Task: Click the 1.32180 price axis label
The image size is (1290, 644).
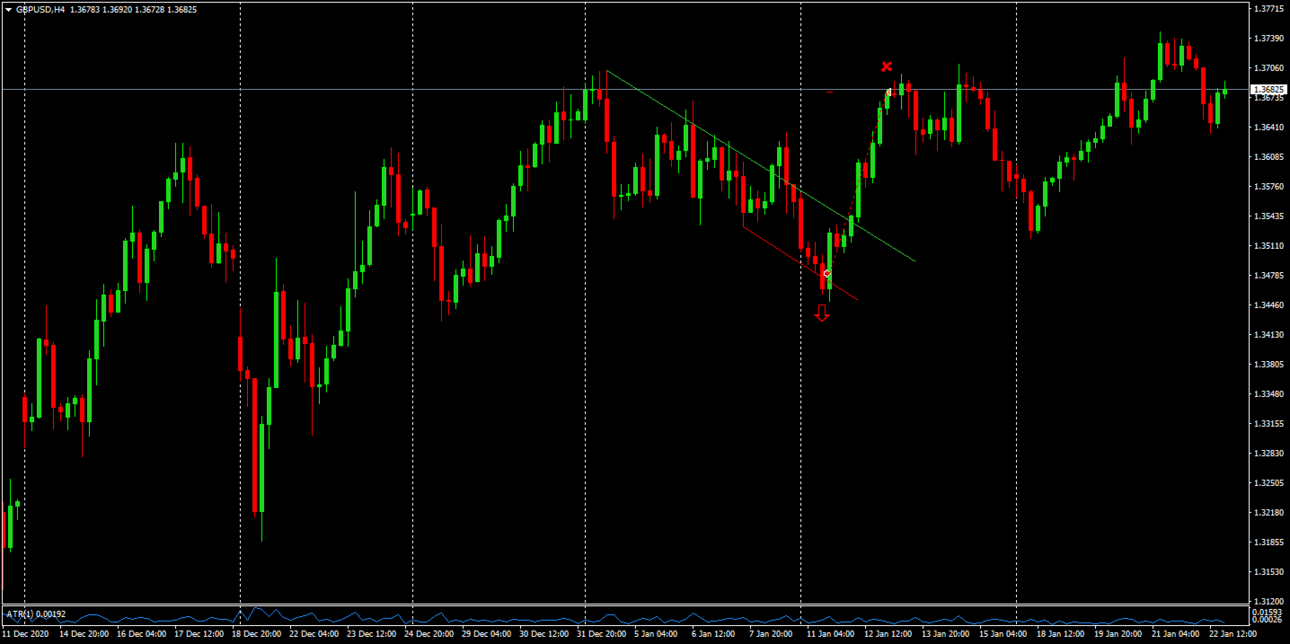Action: point(1268,512)
